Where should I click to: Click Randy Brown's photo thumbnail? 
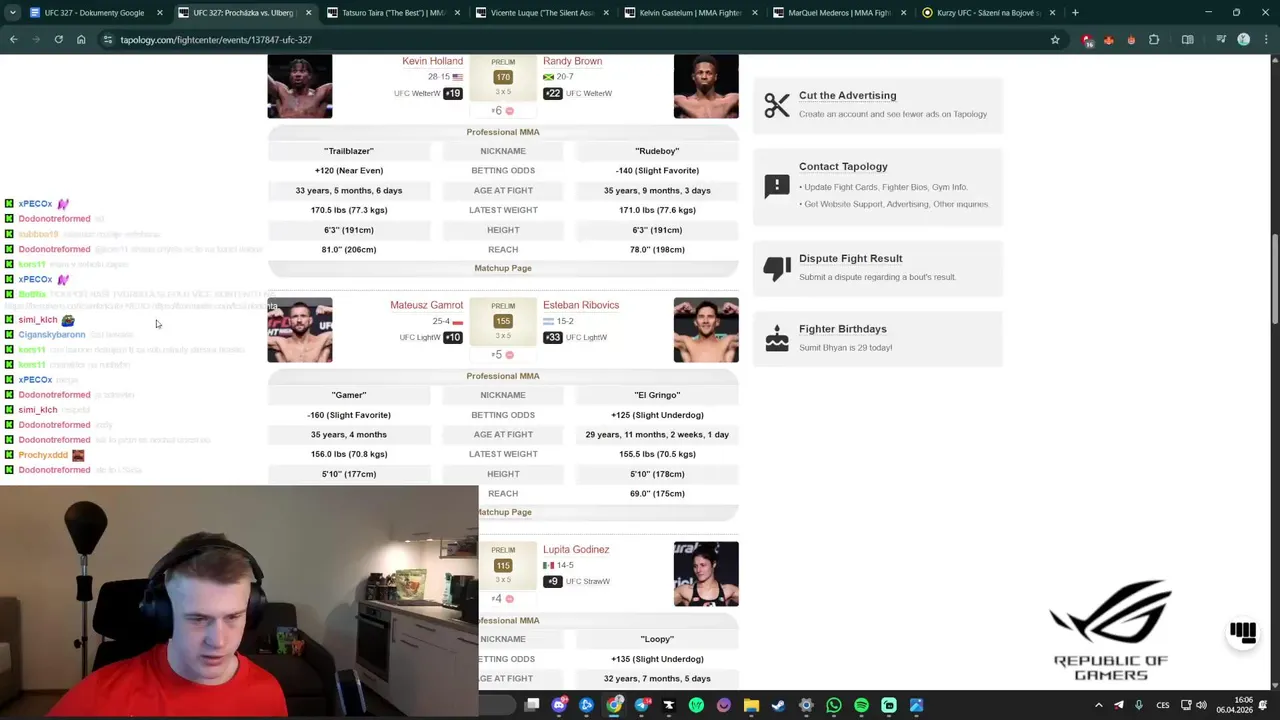tap(706, 87)
